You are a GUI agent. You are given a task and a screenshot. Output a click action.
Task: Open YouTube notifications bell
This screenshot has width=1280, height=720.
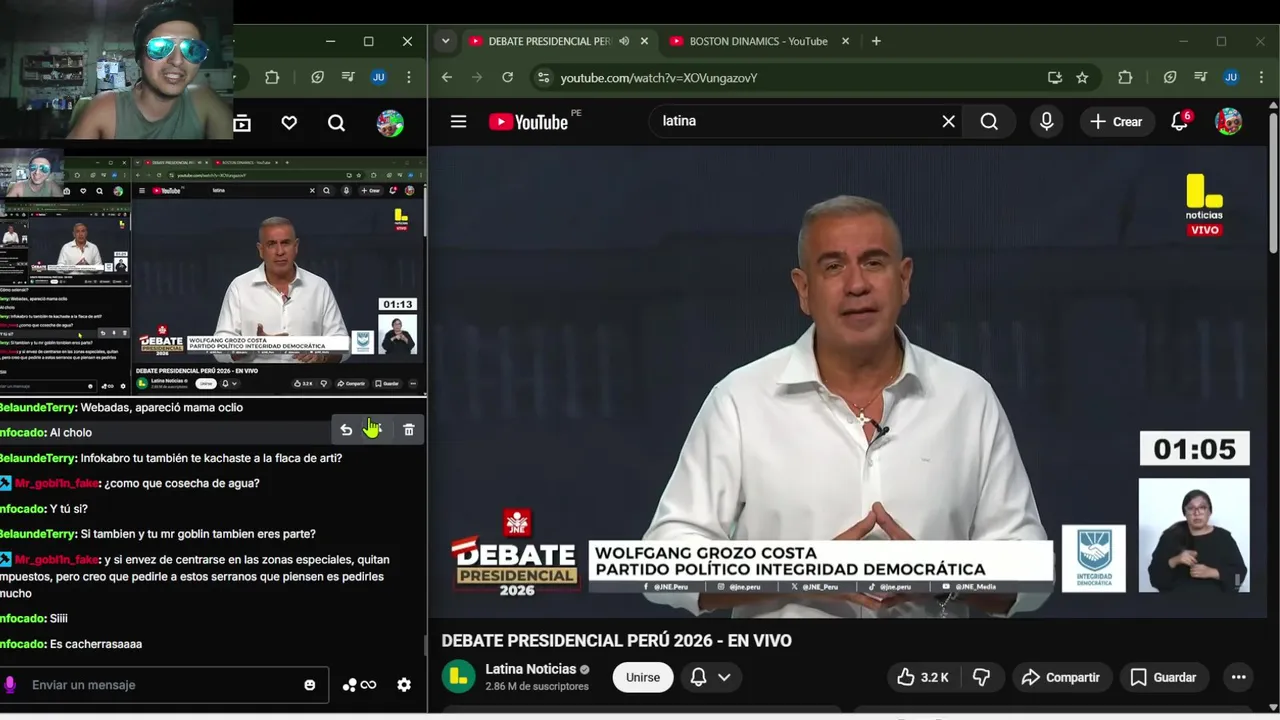tap(1180, 121)
